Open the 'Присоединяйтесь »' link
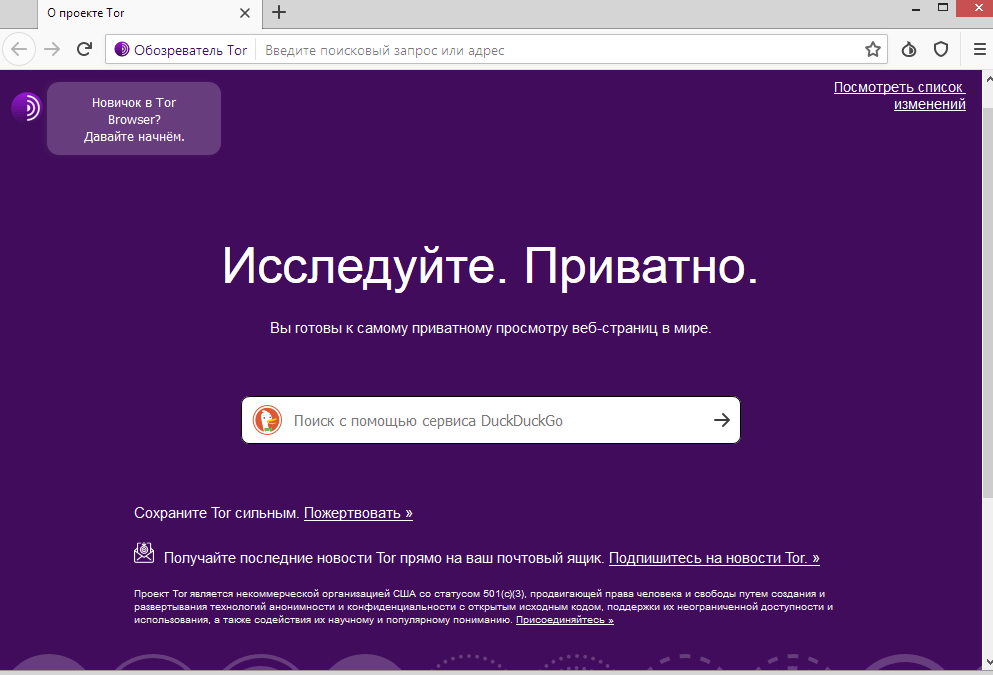993x675 pixels. coord(565,620)
